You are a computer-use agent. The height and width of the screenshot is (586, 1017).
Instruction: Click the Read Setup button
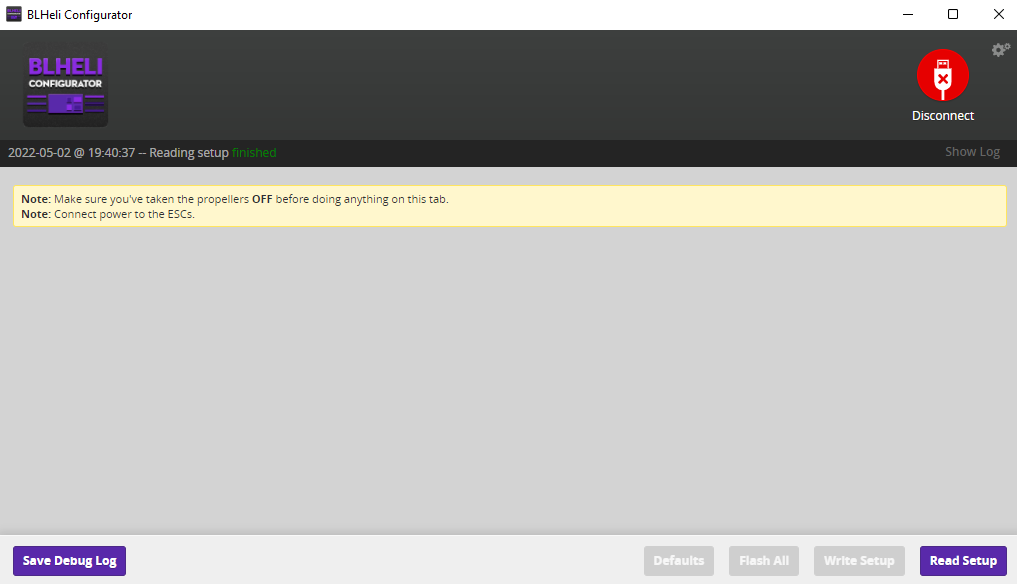[963, 561]
